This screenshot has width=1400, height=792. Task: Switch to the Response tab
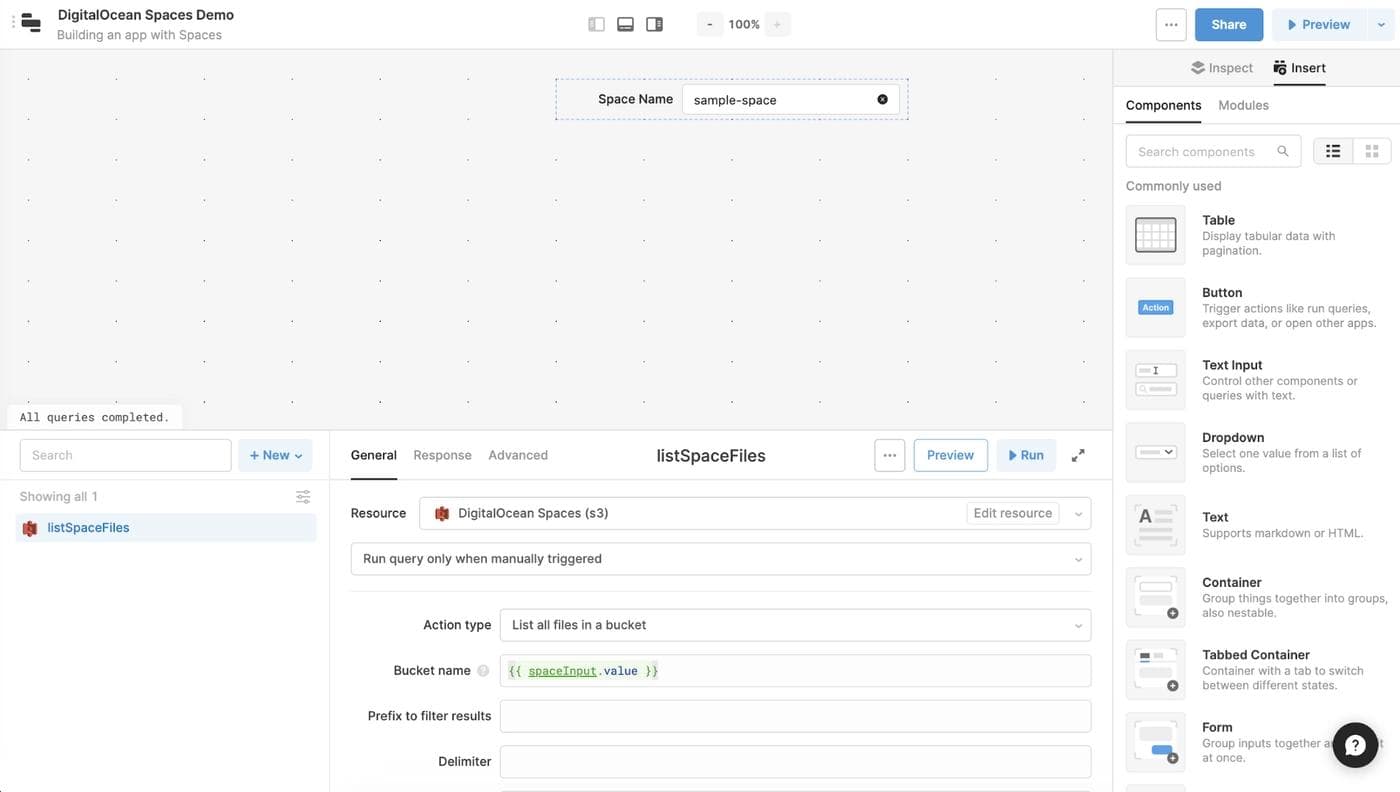tap(442, 455)
